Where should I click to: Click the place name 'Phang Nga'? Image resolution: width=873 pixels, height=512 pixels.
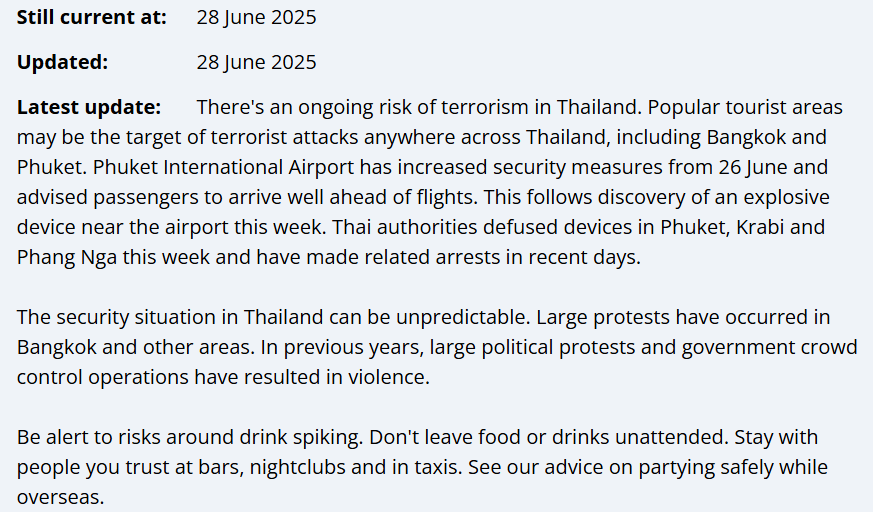[x=67, y=258]
